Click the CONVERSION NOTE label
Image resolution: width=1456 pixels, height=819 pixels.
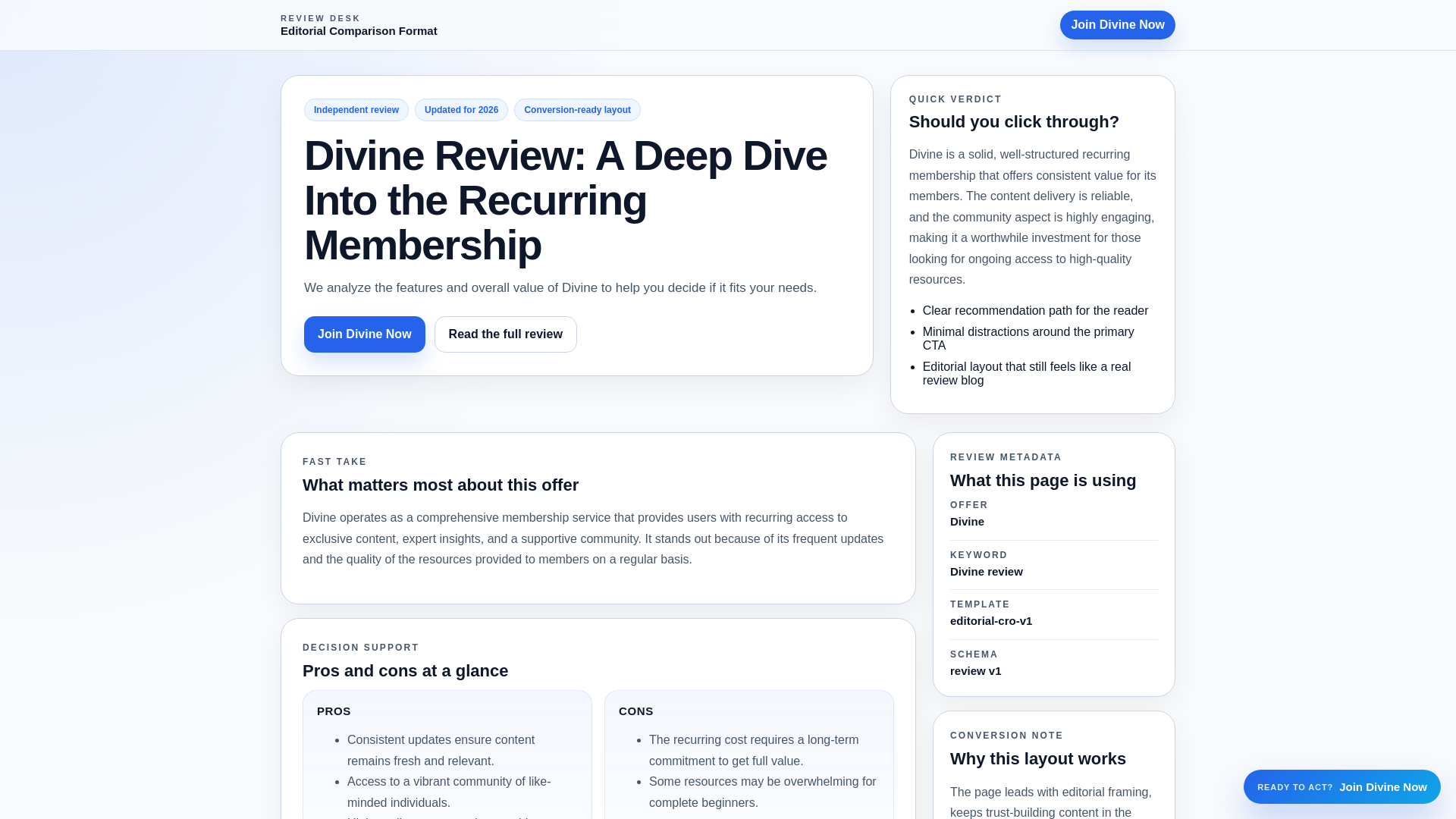point(1006,736)
